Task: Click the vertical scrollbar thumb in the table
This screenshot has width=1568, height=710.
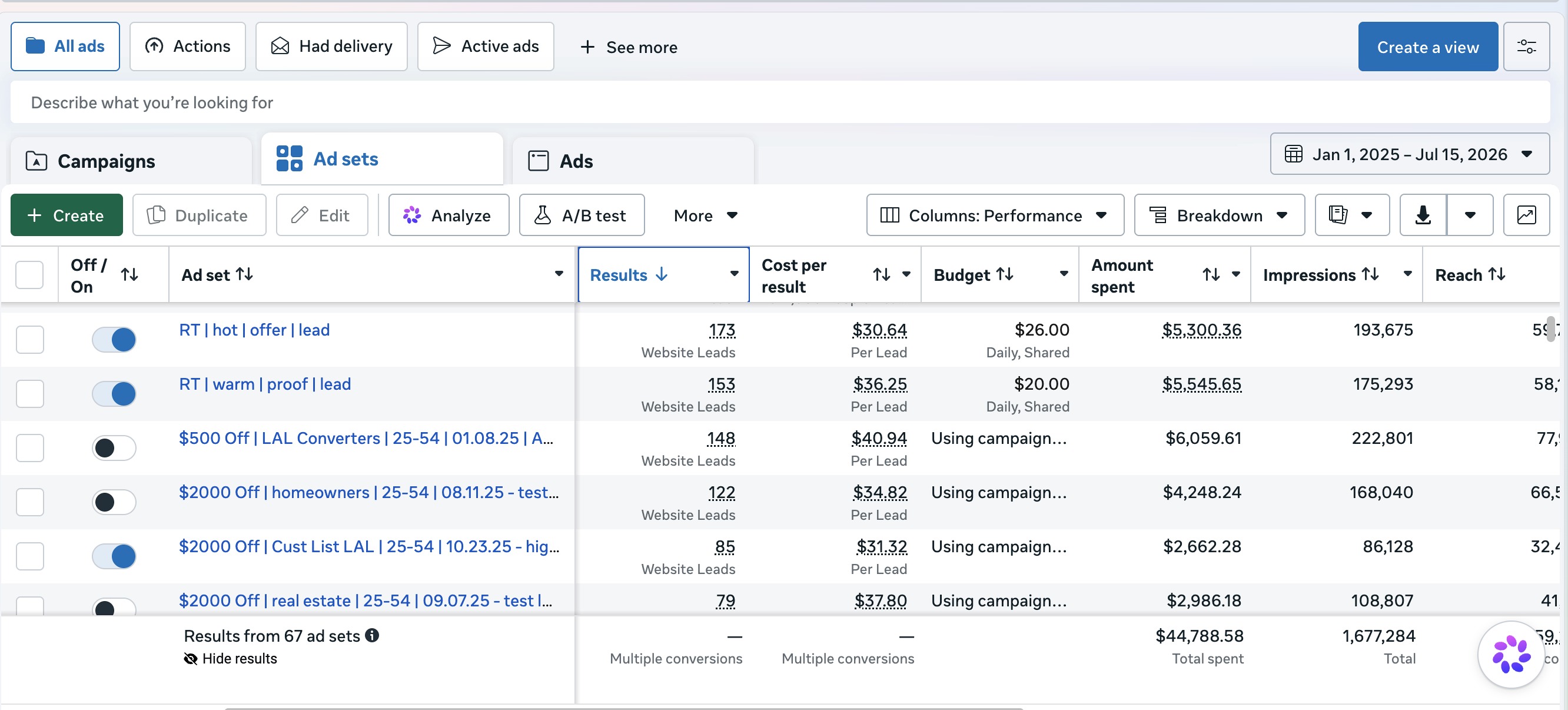Action: coord(1550,330)
